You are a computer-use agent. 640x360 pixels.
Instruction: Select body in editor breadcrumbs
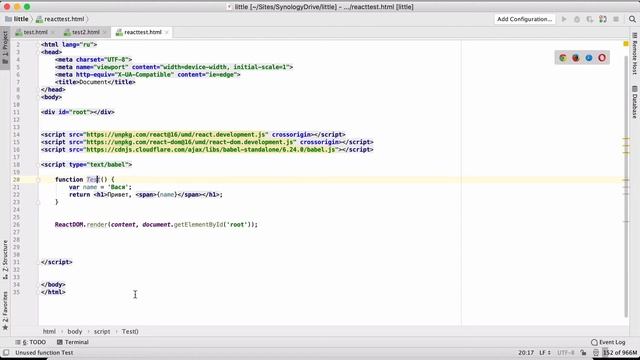pyautogui.click(x=75, y=331)
